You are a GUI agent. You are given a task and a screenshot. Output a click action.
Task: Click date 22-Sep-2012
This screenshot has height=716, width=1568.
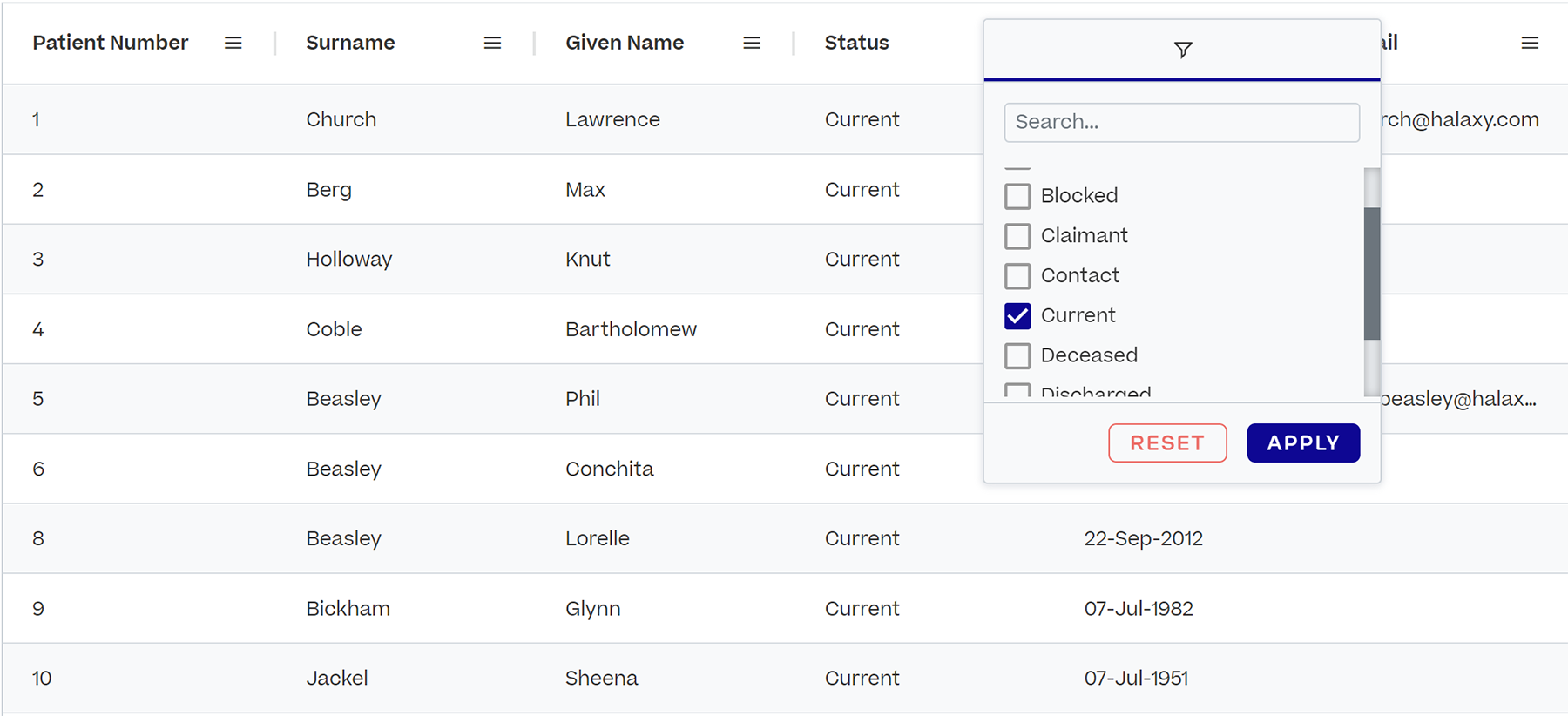(1144, 538)
